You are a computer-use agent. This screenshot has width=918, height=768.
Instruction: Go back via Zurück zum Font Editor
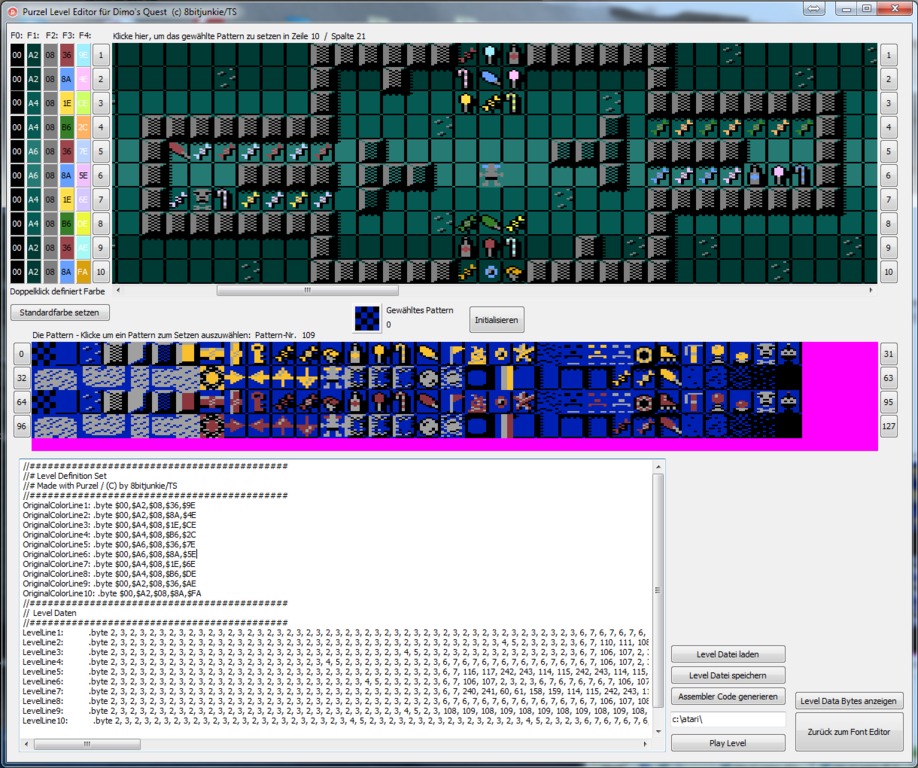849,733
